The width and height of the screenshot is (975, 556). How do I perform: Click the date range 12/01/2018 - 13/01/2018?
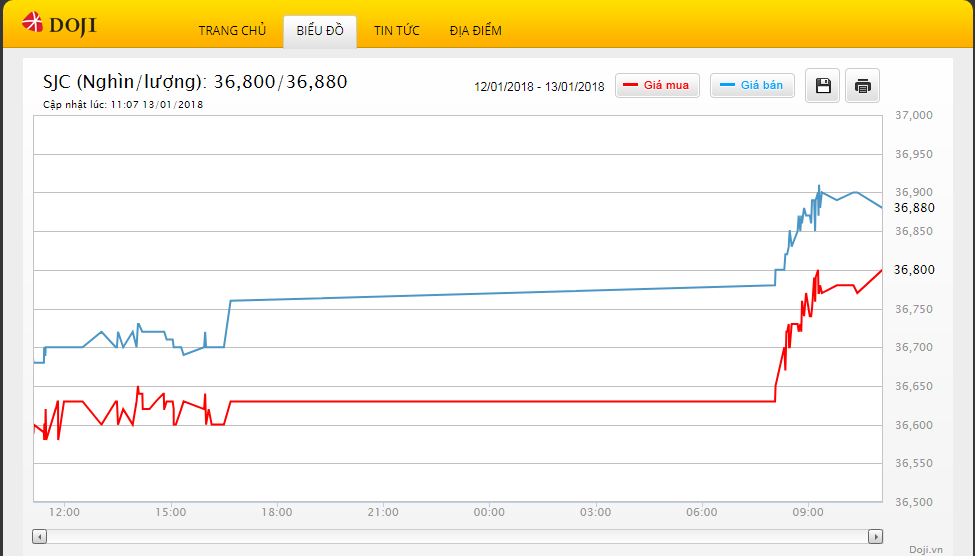[x=539, y=86]
